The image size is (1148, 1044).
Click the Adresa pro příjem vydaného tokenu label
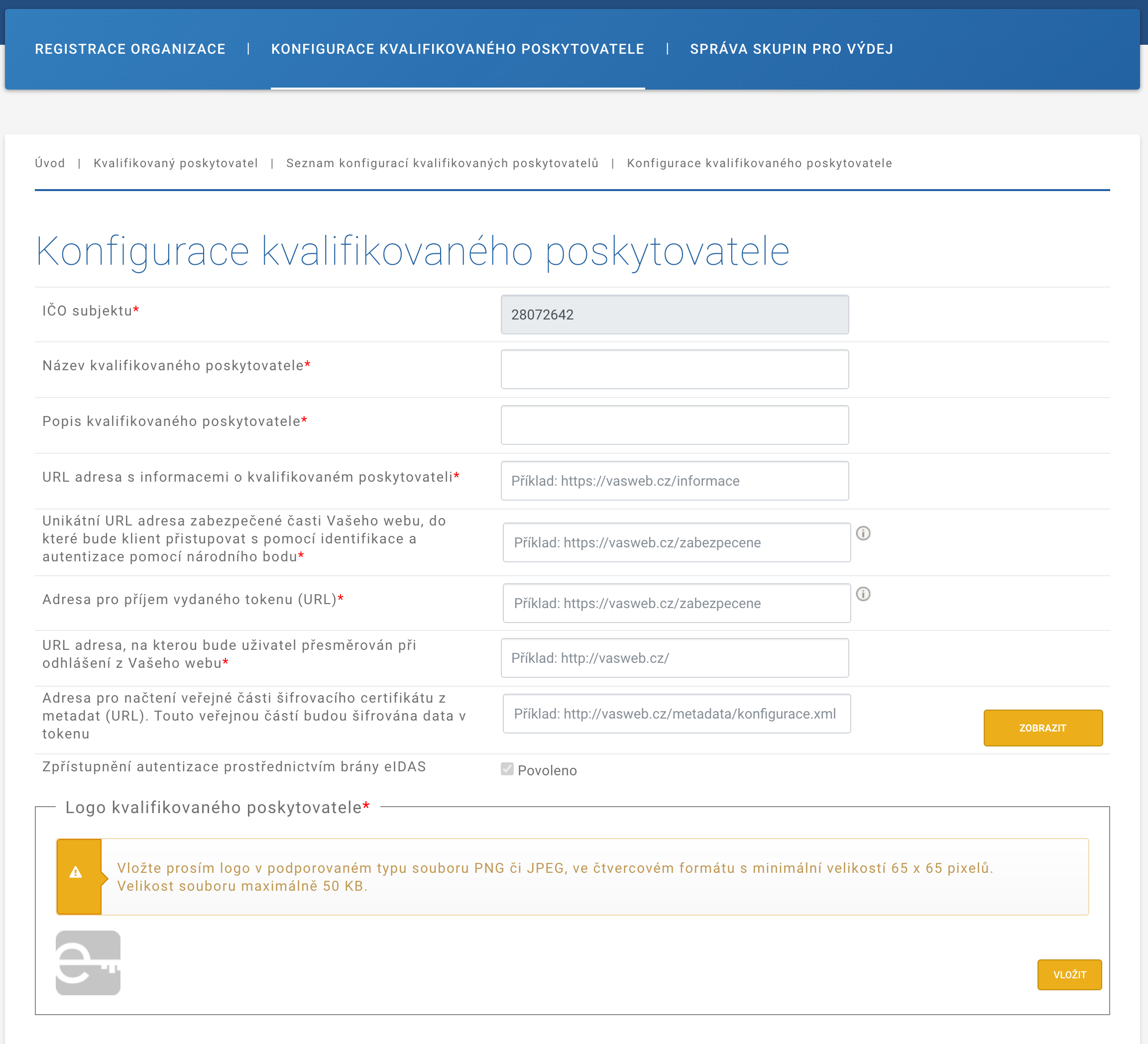click(x=193, y=600)
